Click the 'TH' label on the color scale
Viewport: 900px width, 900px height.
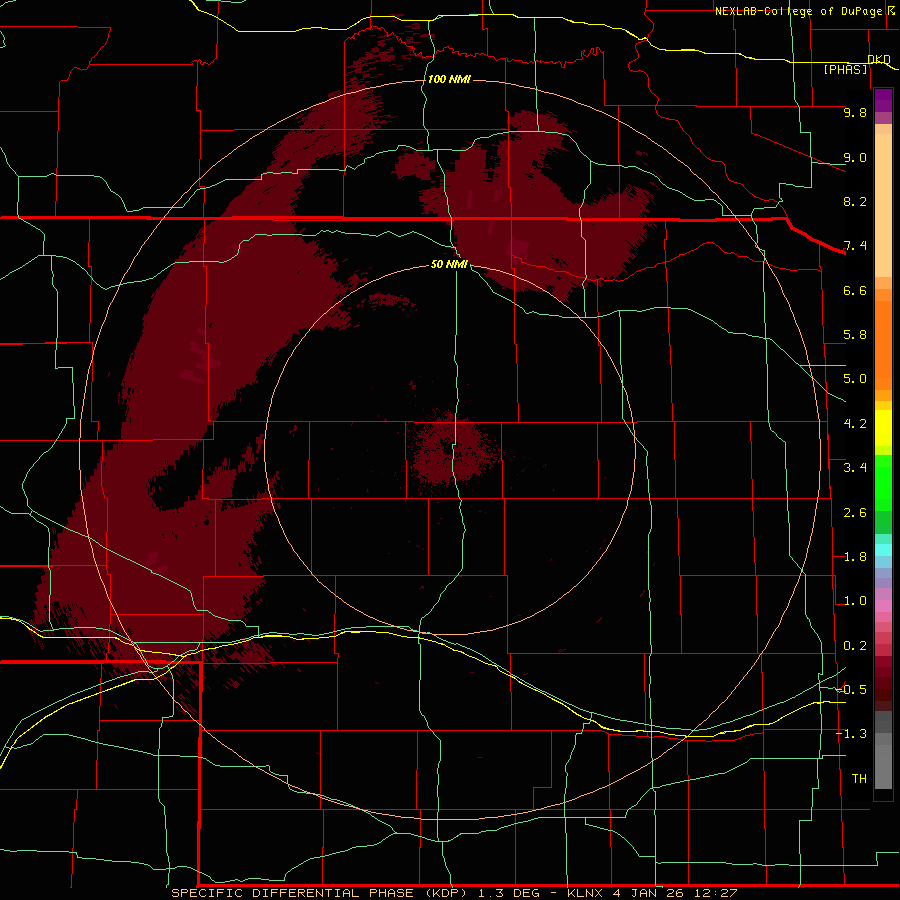point(859,778)
